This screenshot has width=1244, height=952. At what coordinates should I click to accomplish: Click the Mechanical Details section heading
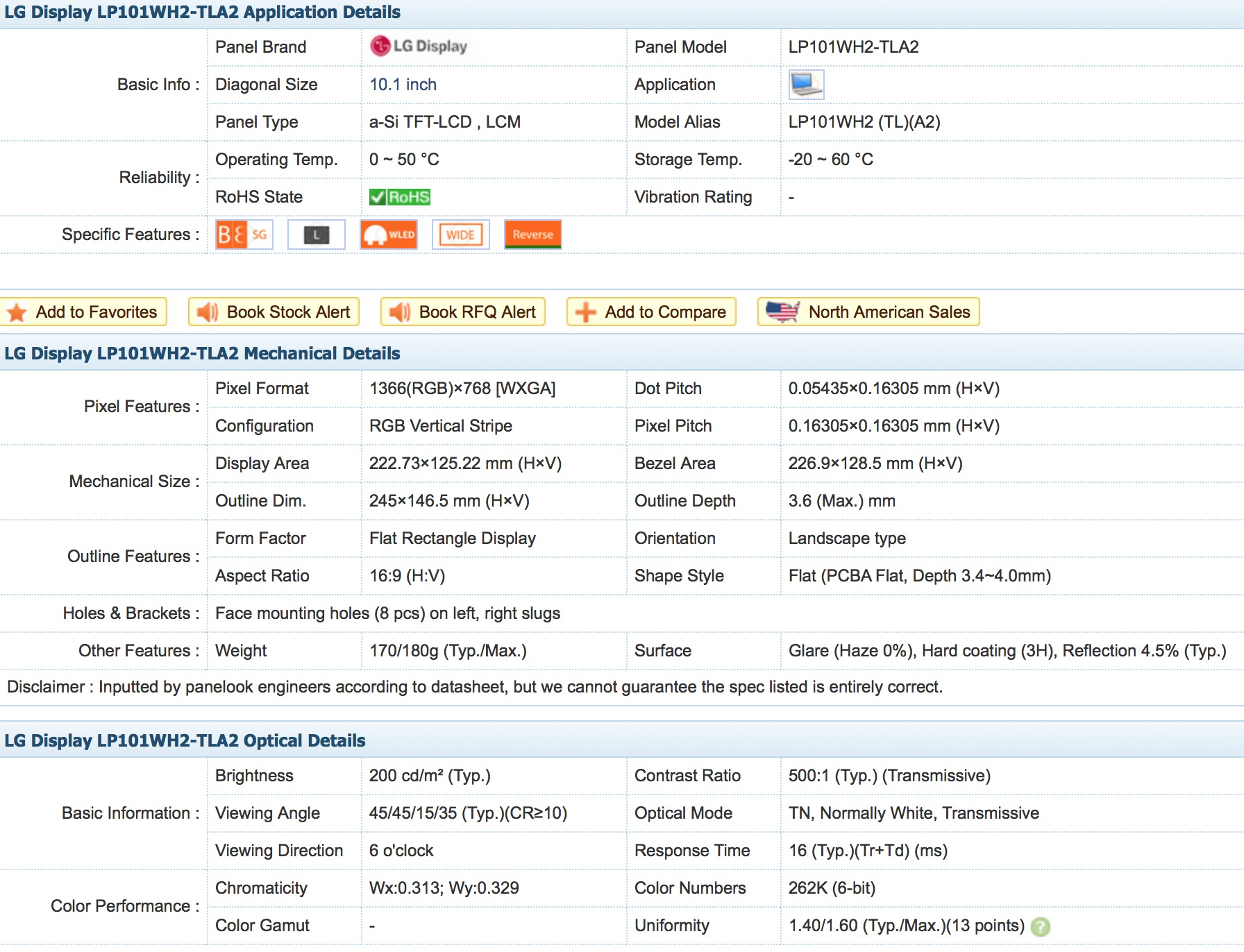click(x=202, y=354)
